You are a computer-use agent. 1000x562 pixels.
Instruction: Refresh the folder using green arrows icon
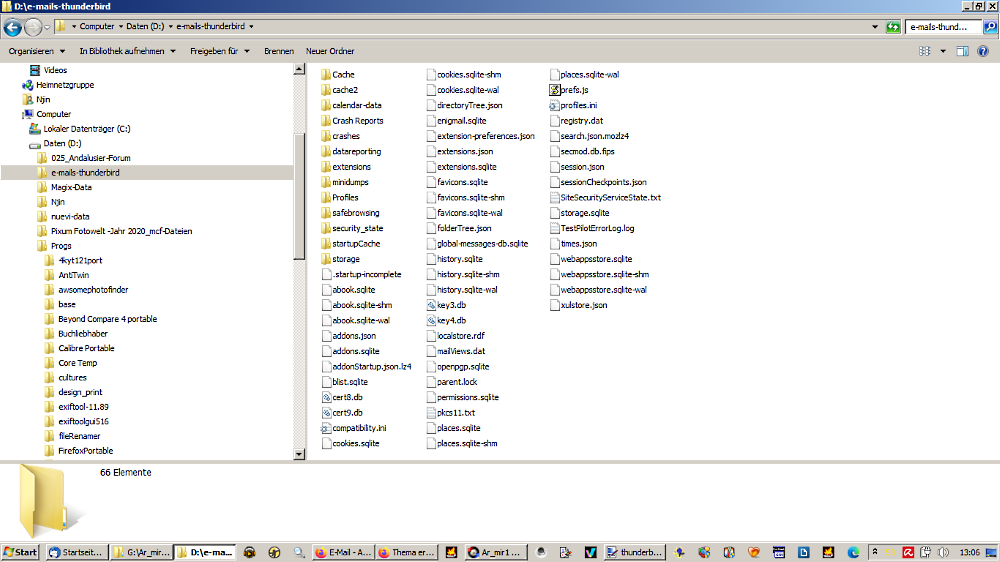pyautogui.click(x=893, y=27)
